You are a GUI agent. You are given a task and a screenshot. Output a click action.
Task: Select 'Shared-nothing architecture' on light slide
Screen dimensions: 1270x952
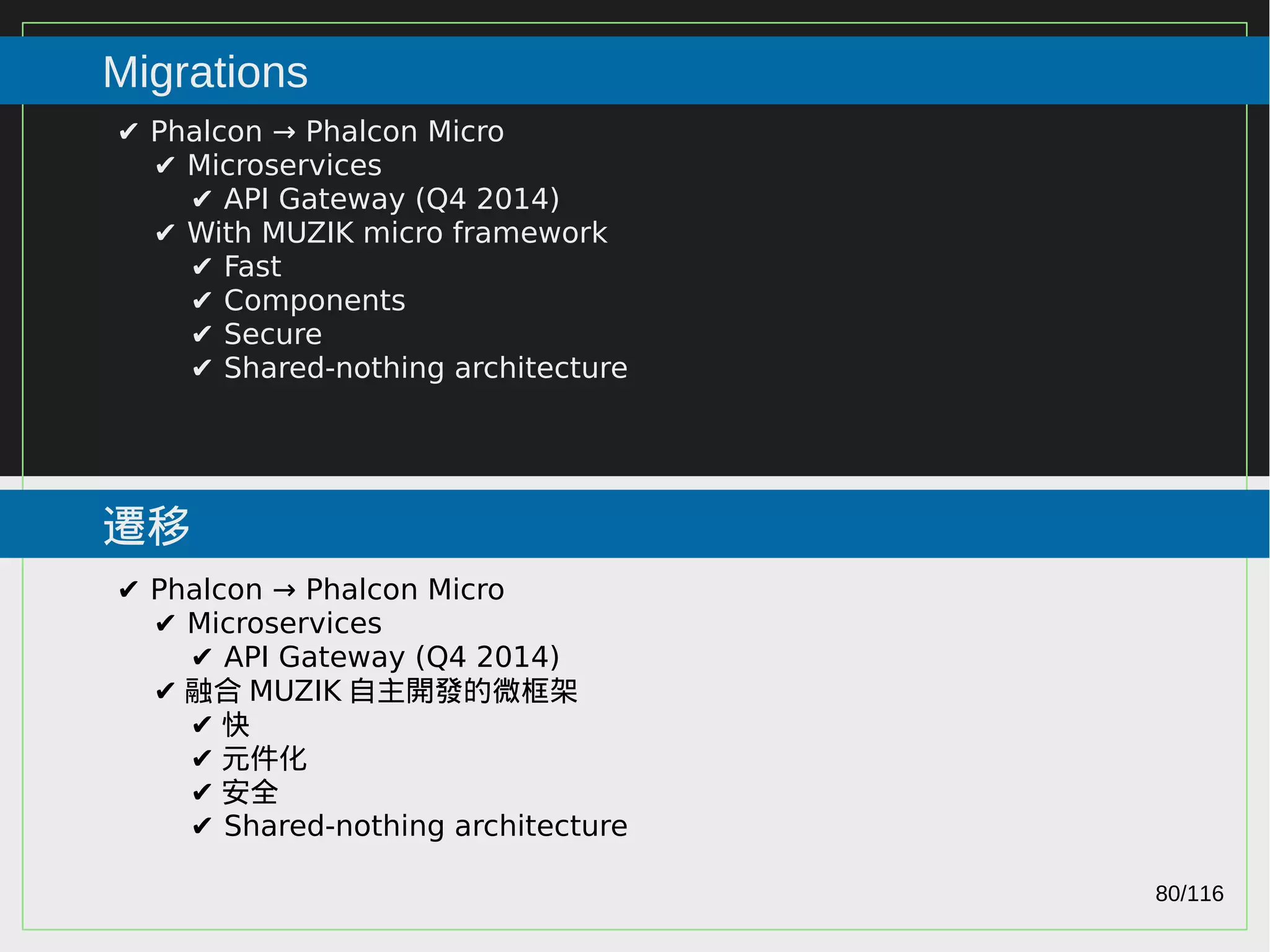tap(426, 826)
